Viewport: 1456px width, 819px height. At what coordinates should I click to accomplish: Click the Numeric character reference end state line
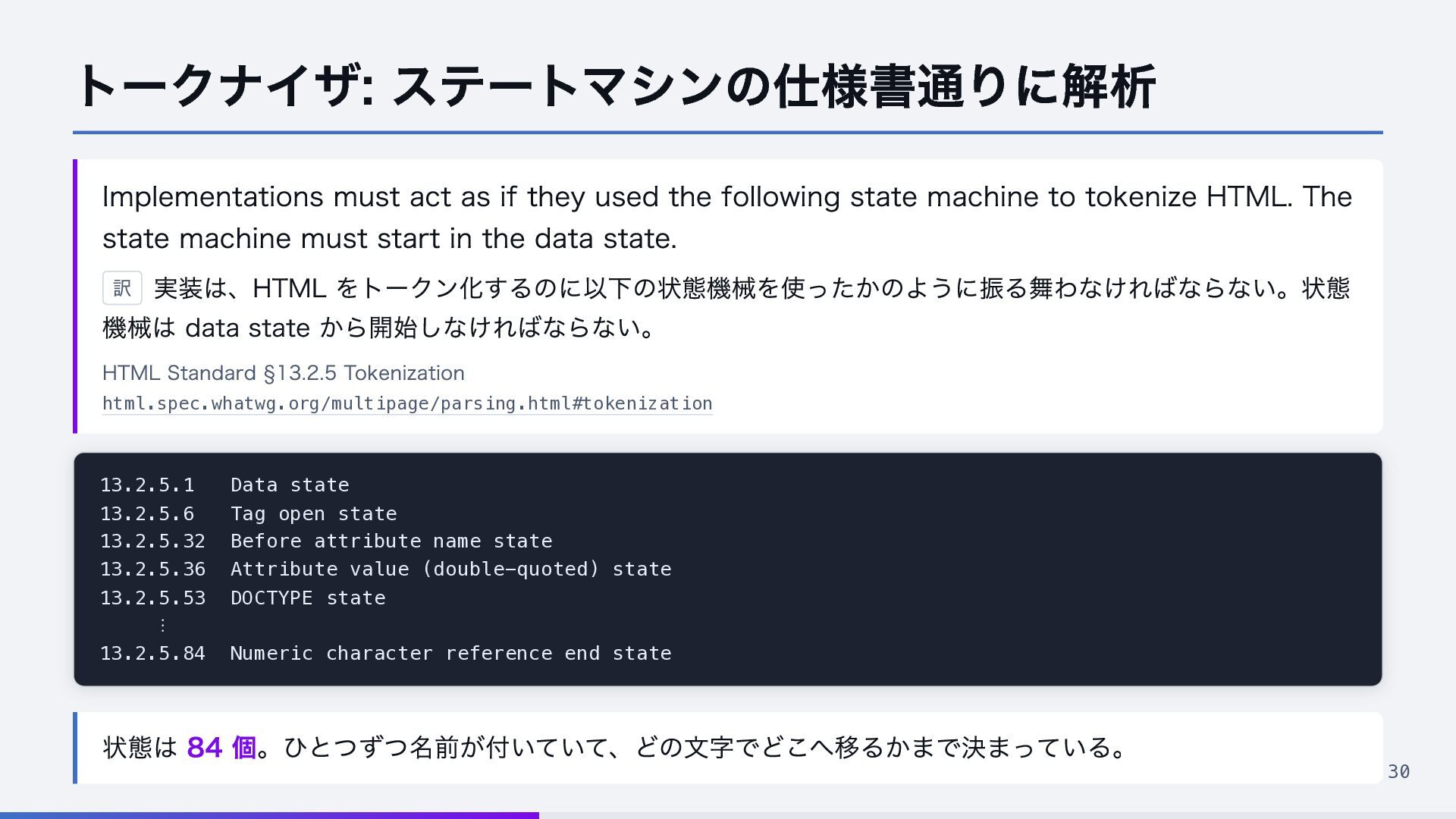tap(386, 654)
